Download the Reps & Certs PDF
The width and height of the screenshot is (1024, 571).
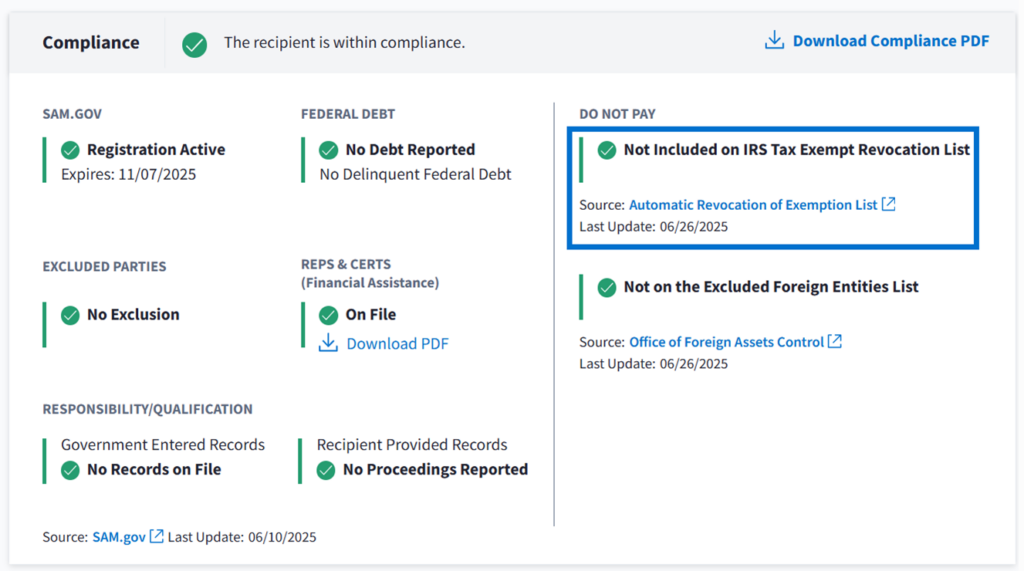point(397,344)
